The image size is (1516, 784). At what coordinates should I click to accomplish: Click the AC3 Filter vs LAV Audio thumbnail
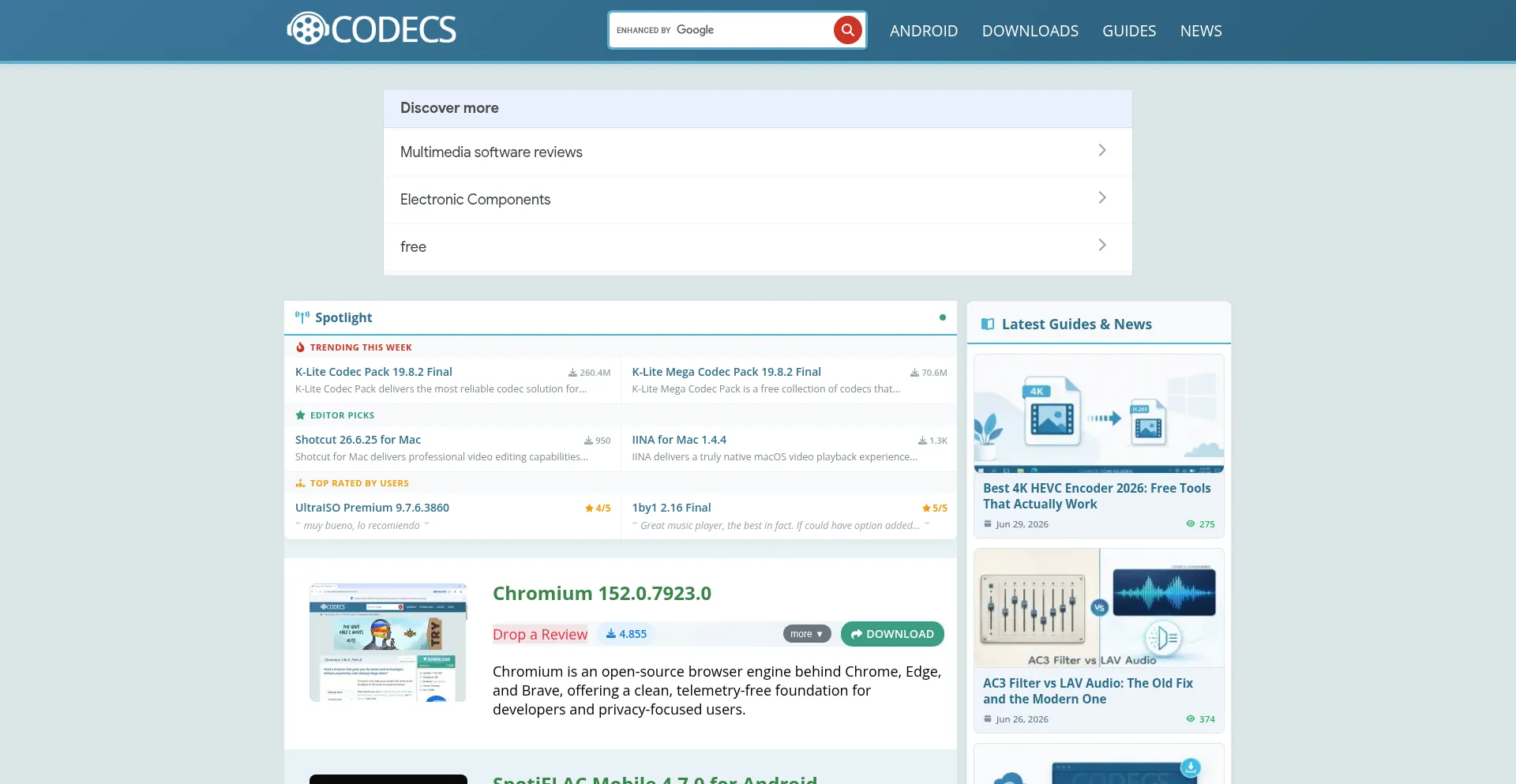(x=1099, y=608)
